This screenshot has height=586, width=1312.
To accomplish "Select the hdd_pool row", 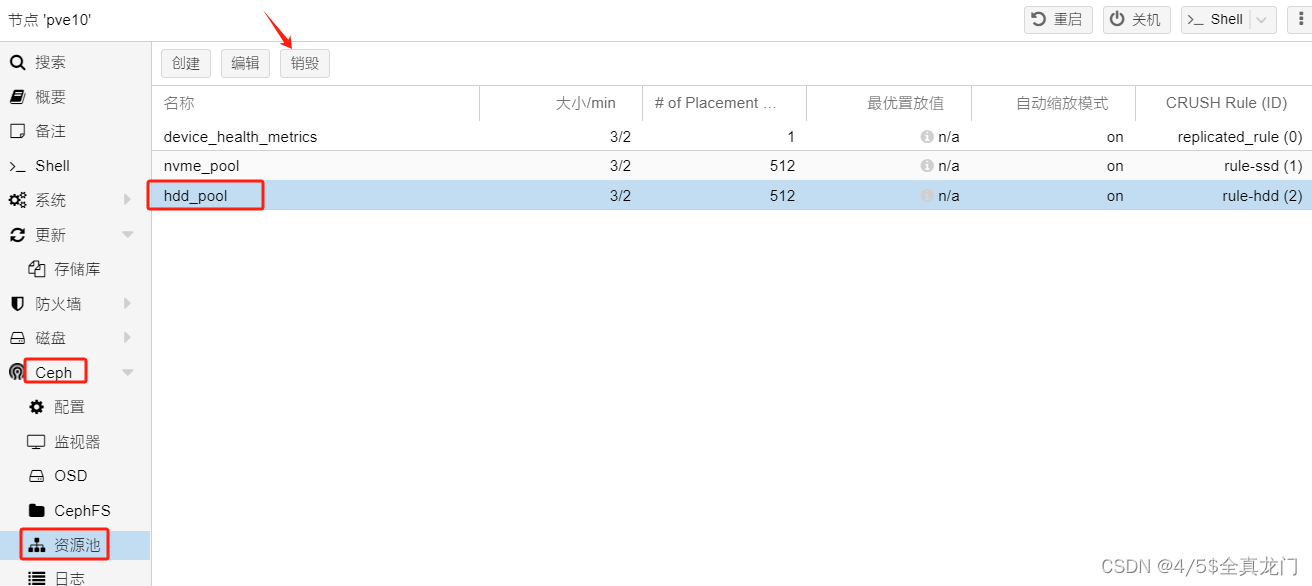I will (x=732, y=196).
